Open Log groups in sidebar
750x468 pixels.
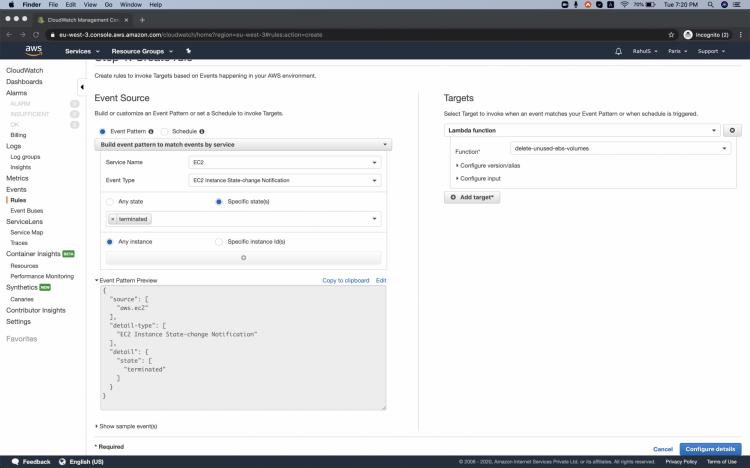click(25, 157)
